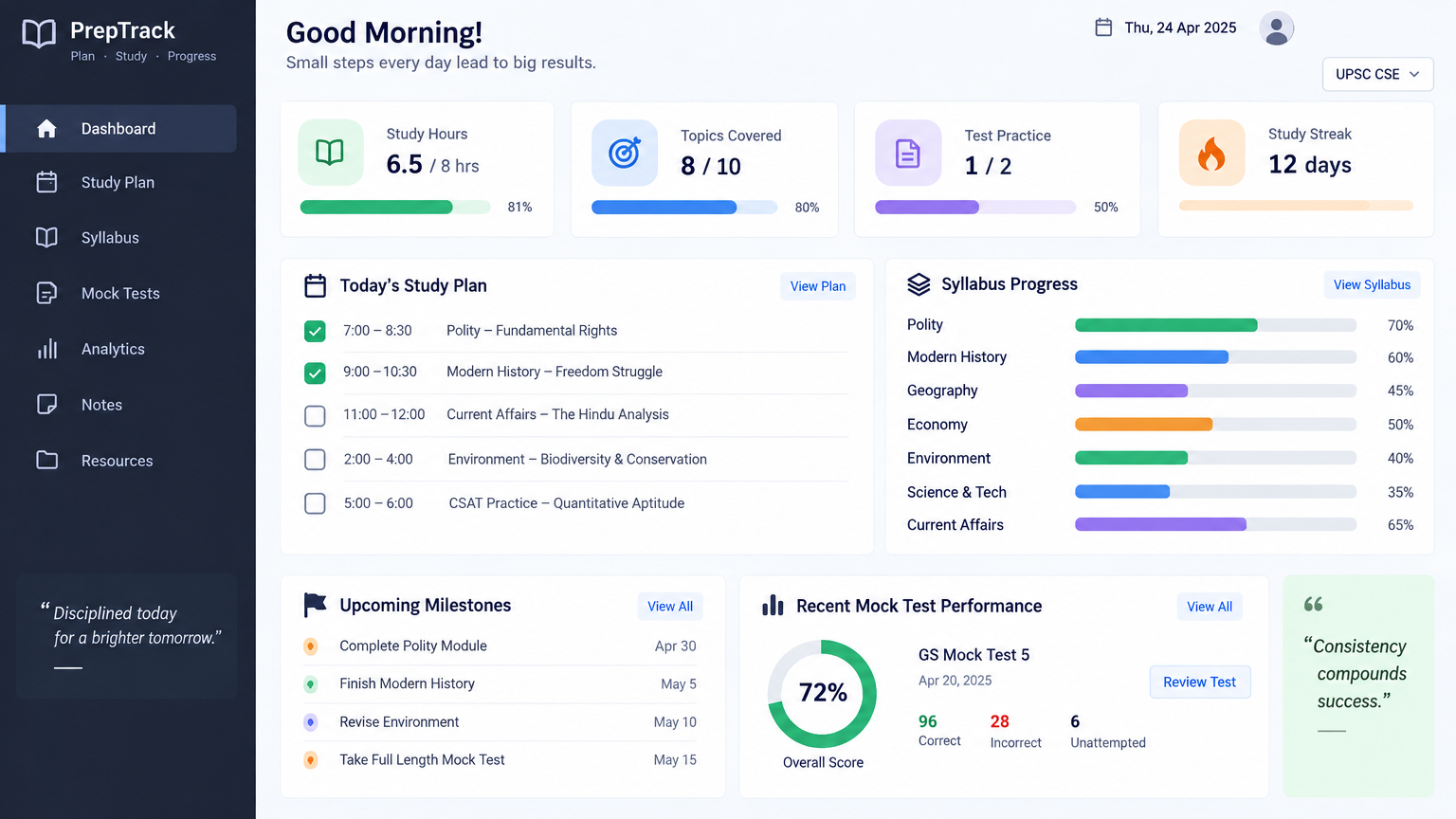Click the Review Test button
The image size is (1456, 819).
(1200, 682)
